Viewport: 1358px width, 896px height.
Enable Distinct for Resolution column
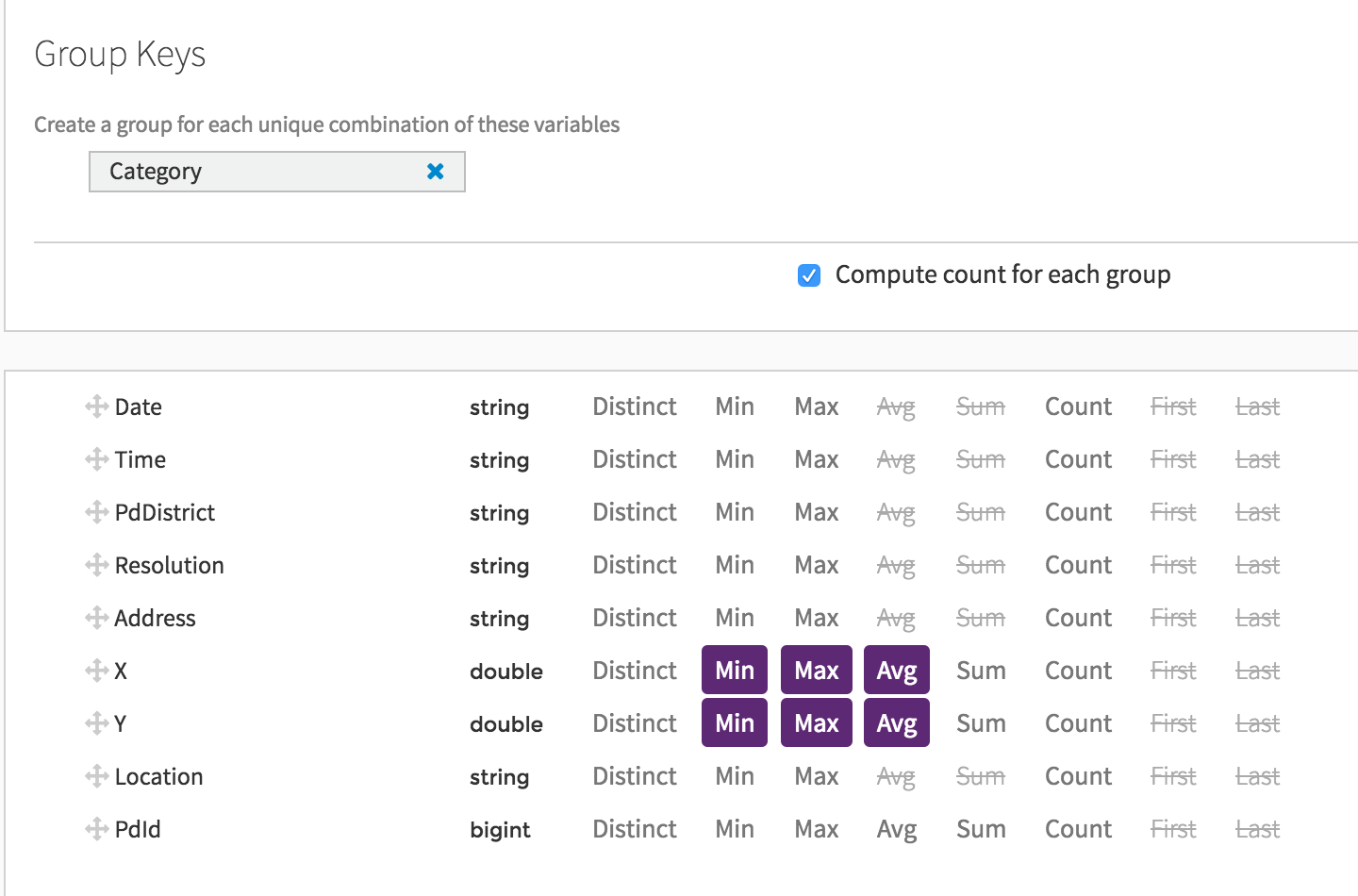635,565
